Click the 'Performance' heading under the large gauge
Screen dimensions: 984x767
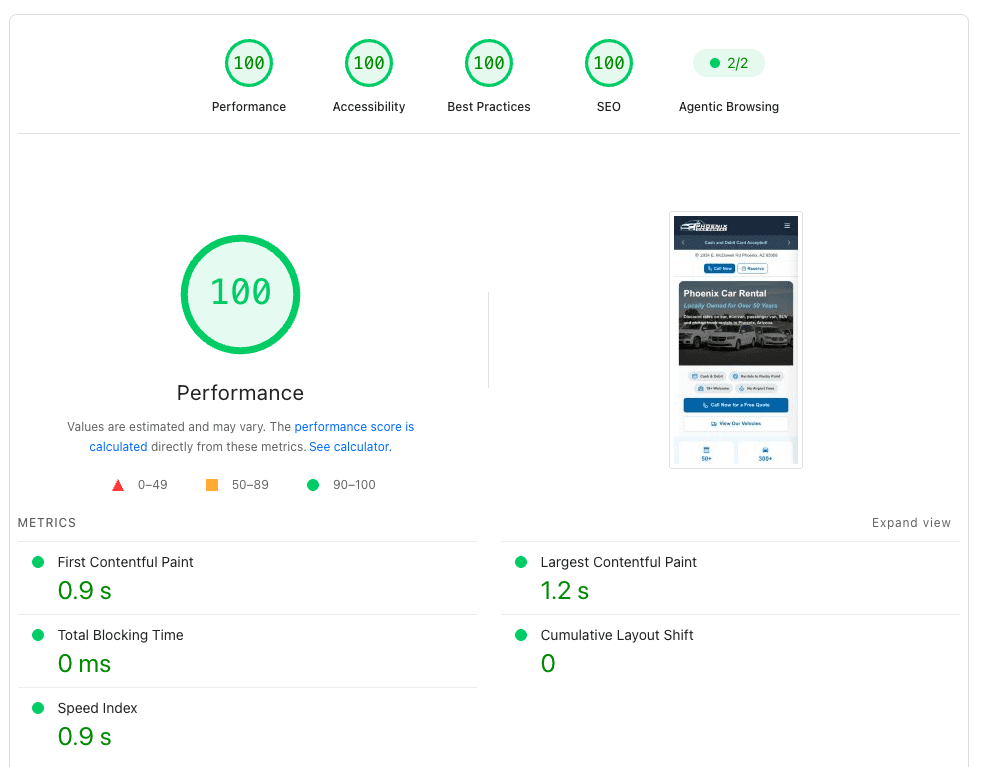240,393
